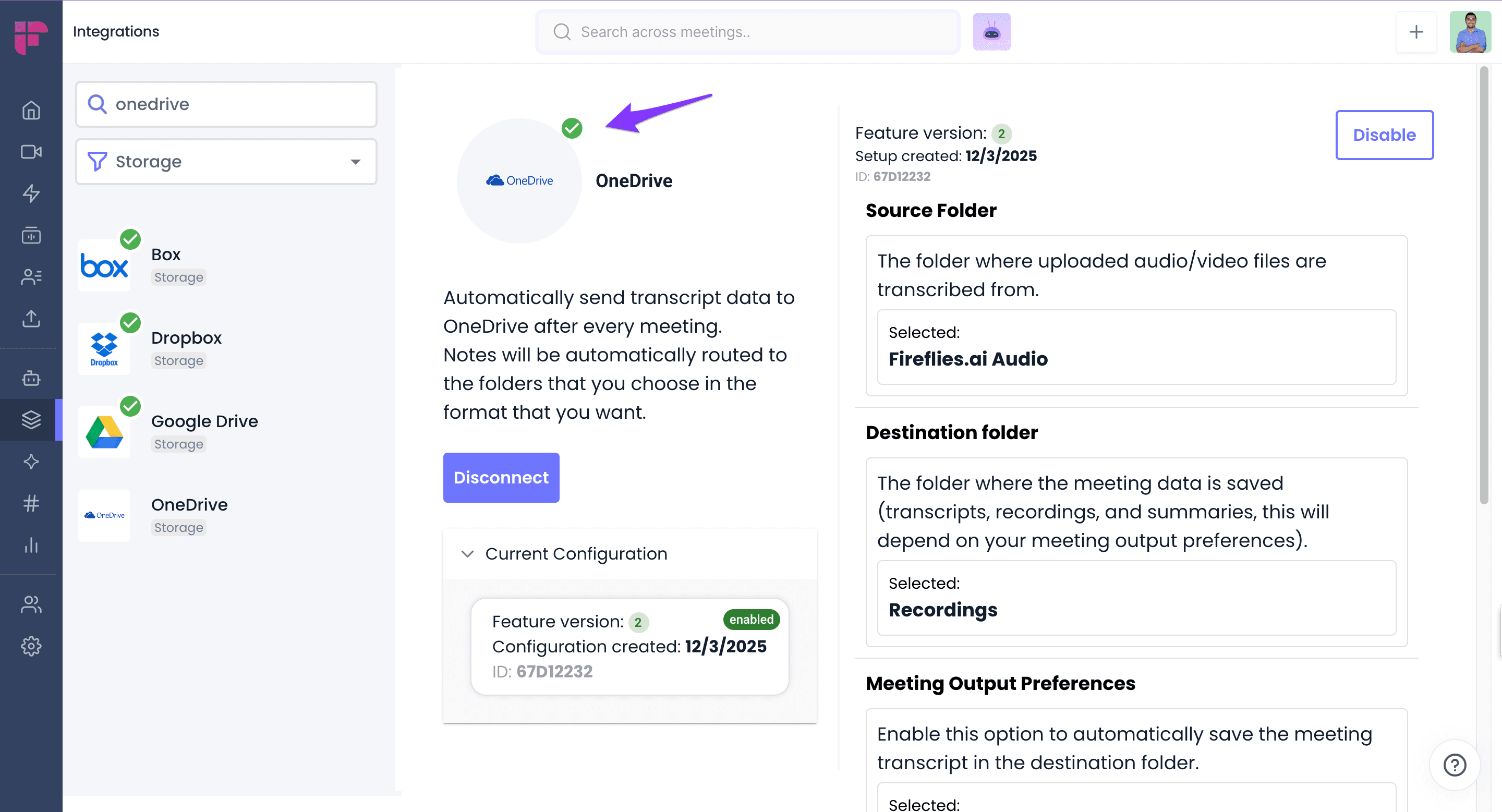
Task: Click the Google Drive logo thumbnail
Action: point(104,432)
